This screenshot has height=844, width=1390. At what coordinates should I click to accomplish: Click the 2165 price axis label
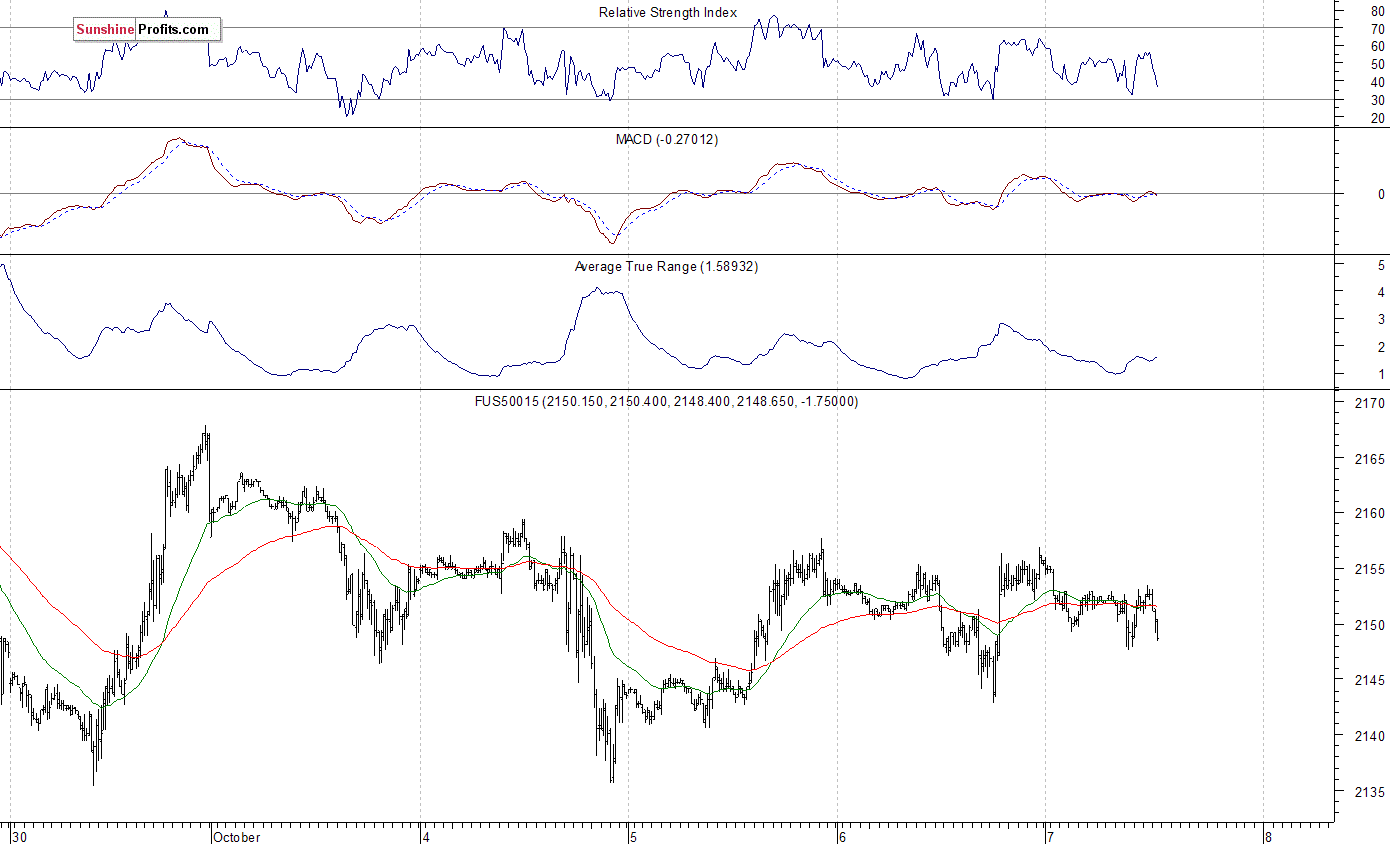(1370, 459)
